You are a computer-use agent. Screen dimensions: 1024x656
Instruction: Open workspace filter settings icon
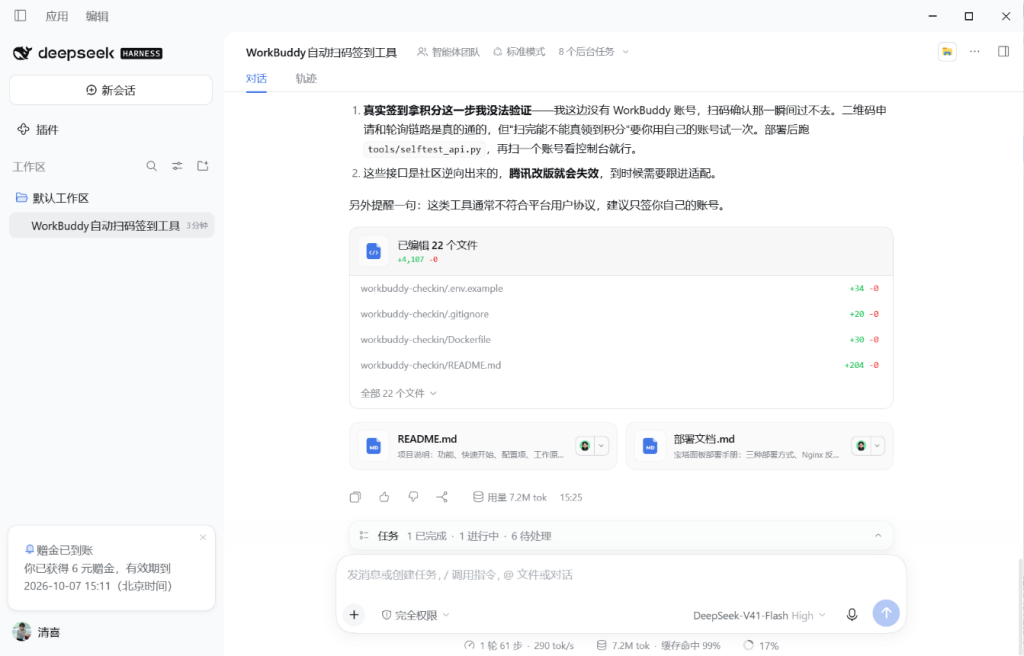(x=177, y=166)
